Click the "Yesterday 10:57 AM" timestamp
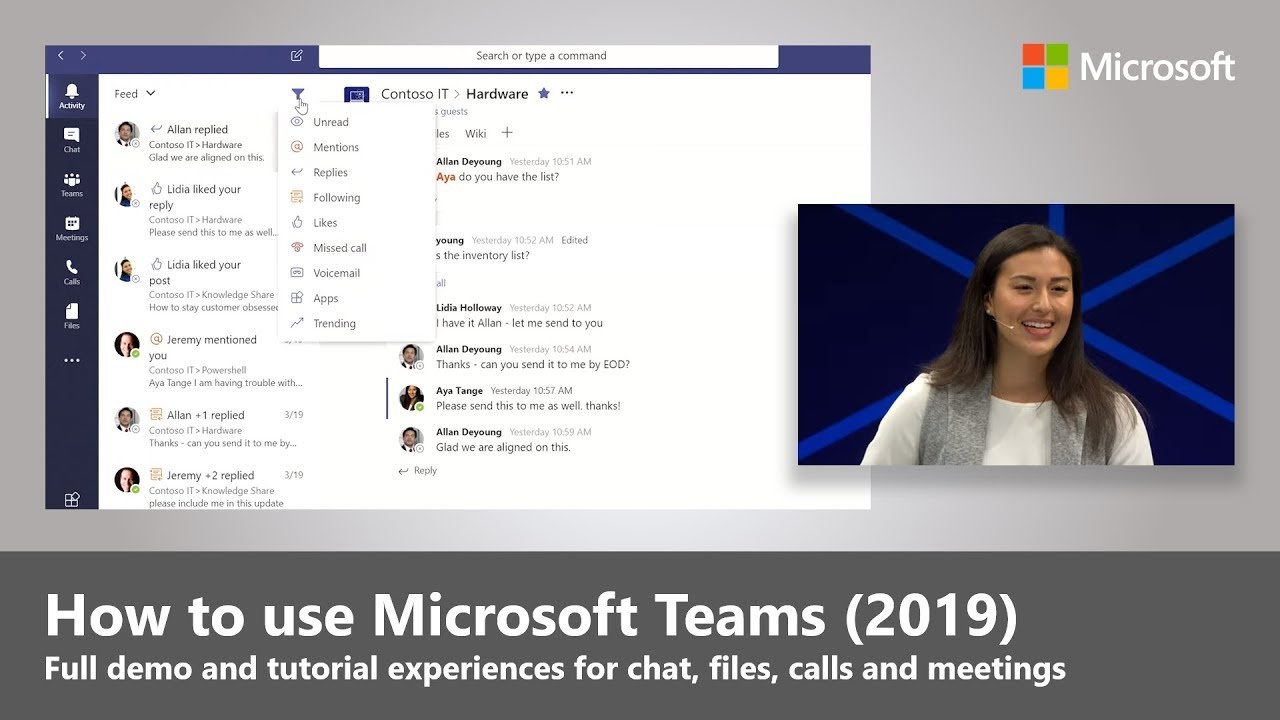 [531, 391]
